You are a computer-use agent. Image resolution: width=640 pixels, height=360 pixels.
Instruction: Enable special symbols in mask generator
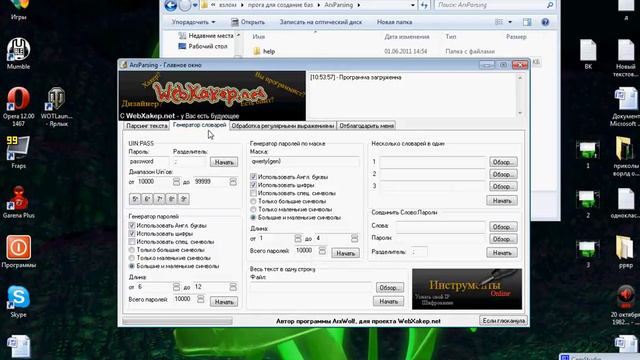[x=253, y=193]
